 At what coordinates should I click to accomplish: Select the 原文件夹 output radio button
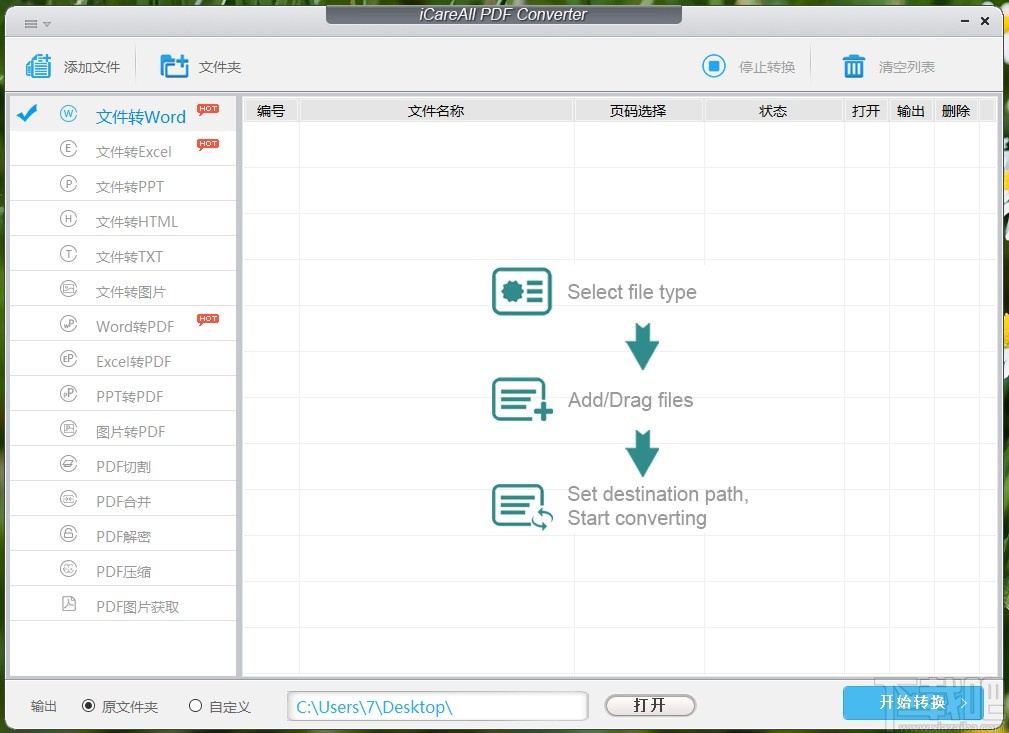tap(89, 706)
